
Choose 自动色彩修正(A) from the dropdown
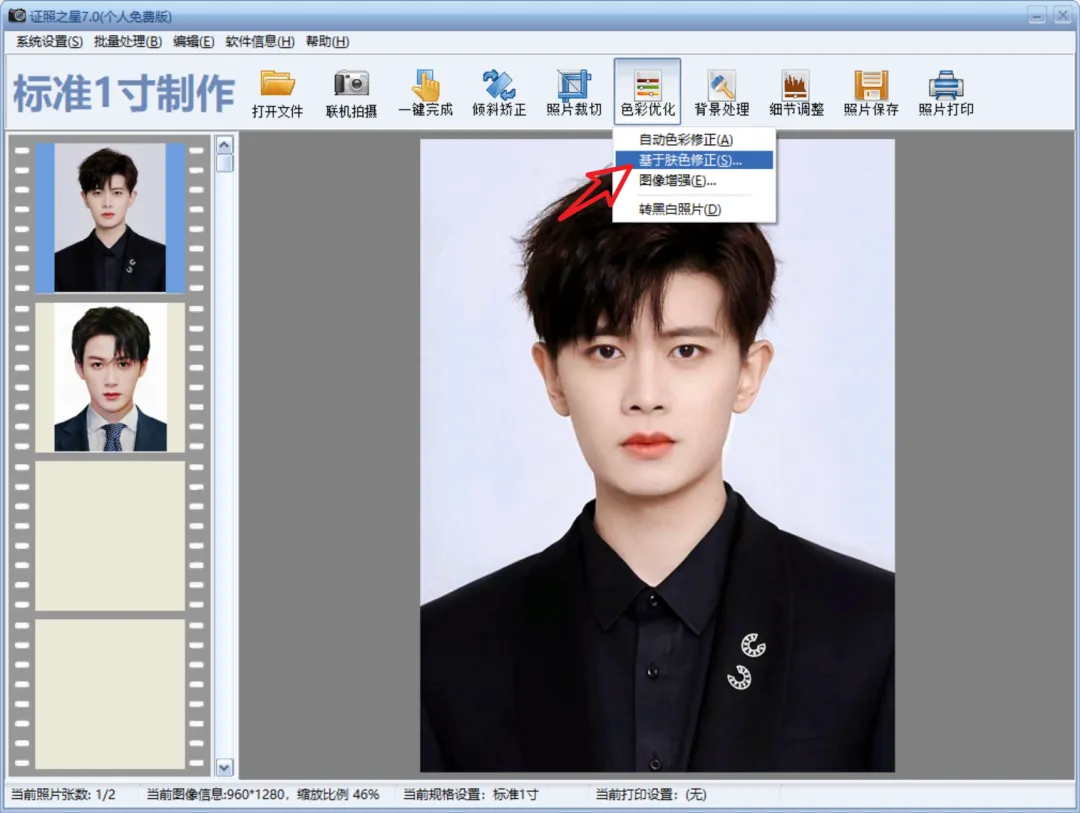point(685,140)
